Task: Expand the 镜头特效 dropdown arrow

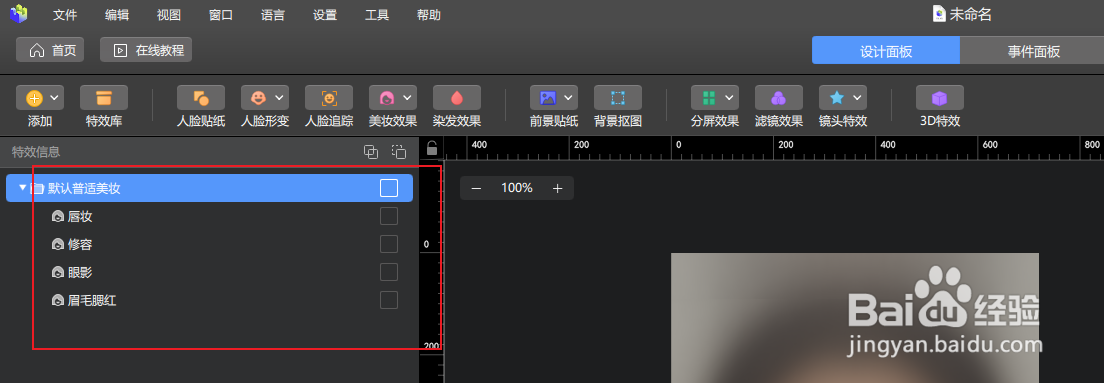Action: tap(858, 98)
